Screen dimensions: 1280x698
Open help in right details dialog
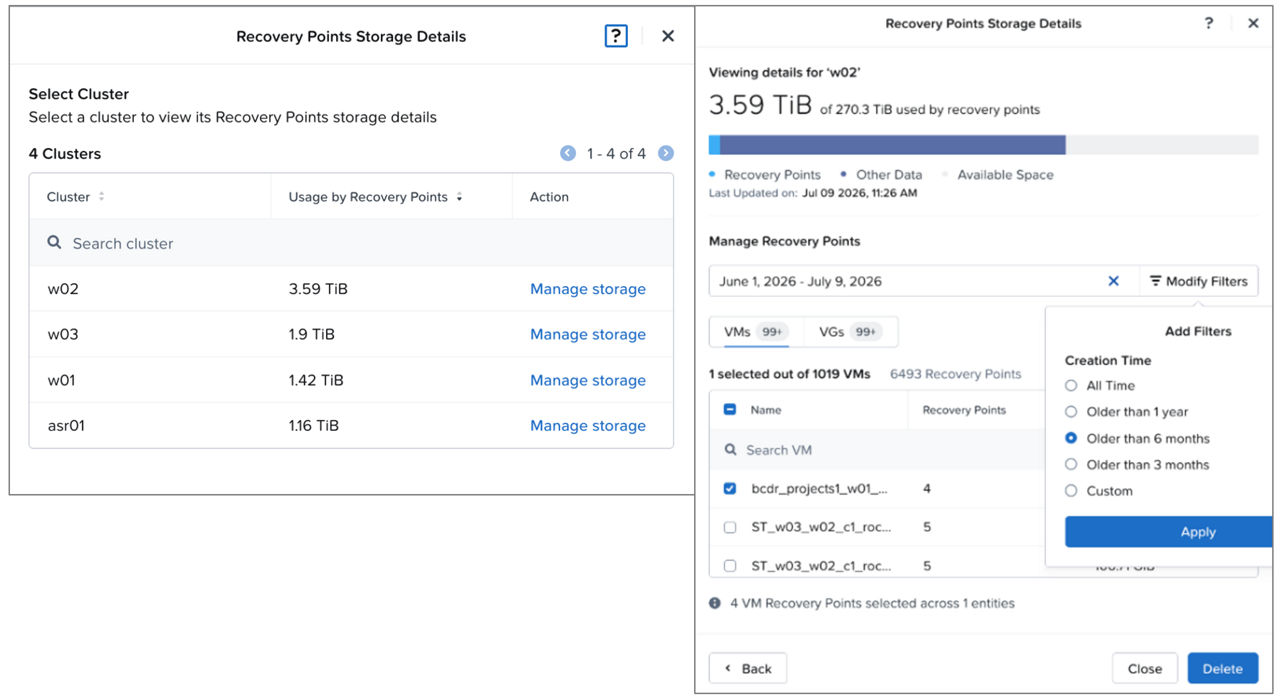pos(1209,23)
